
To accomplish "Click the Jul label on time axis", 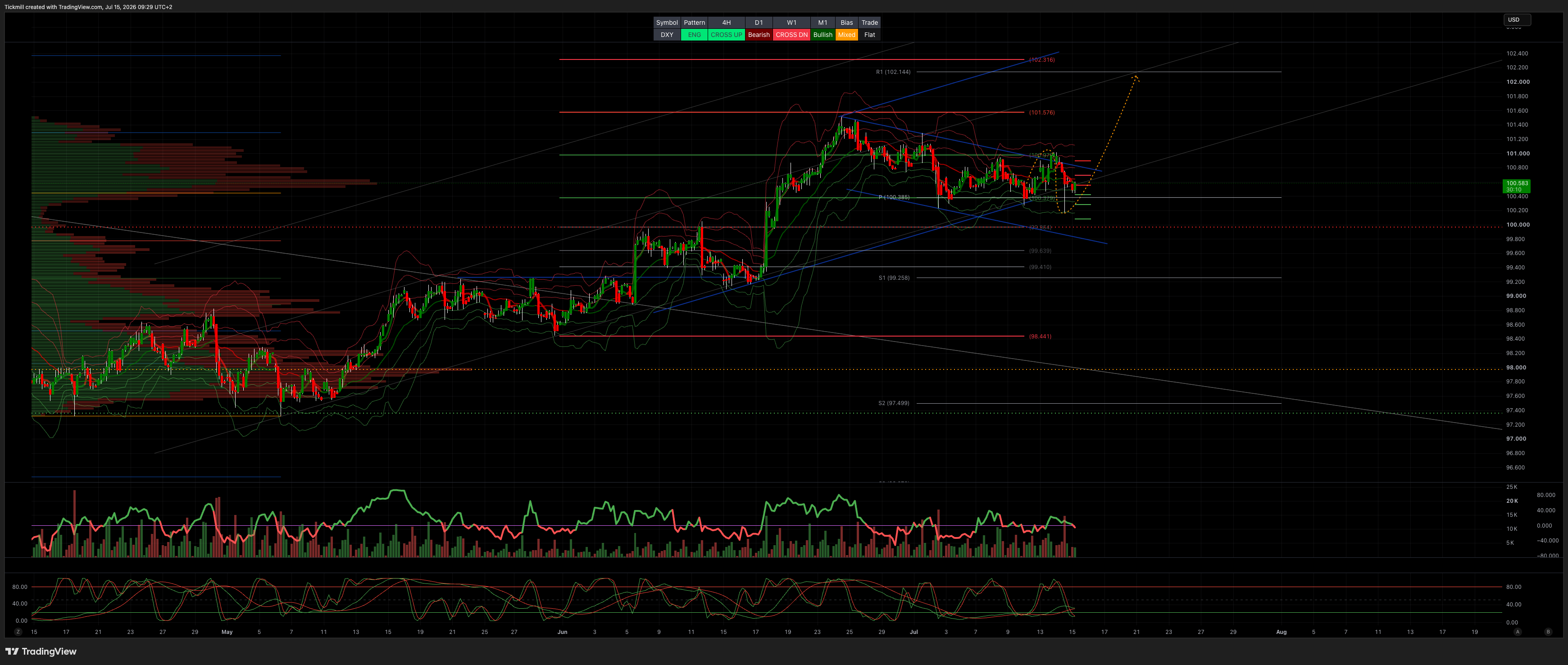I will pyautogui.click(x=914, y=632).
